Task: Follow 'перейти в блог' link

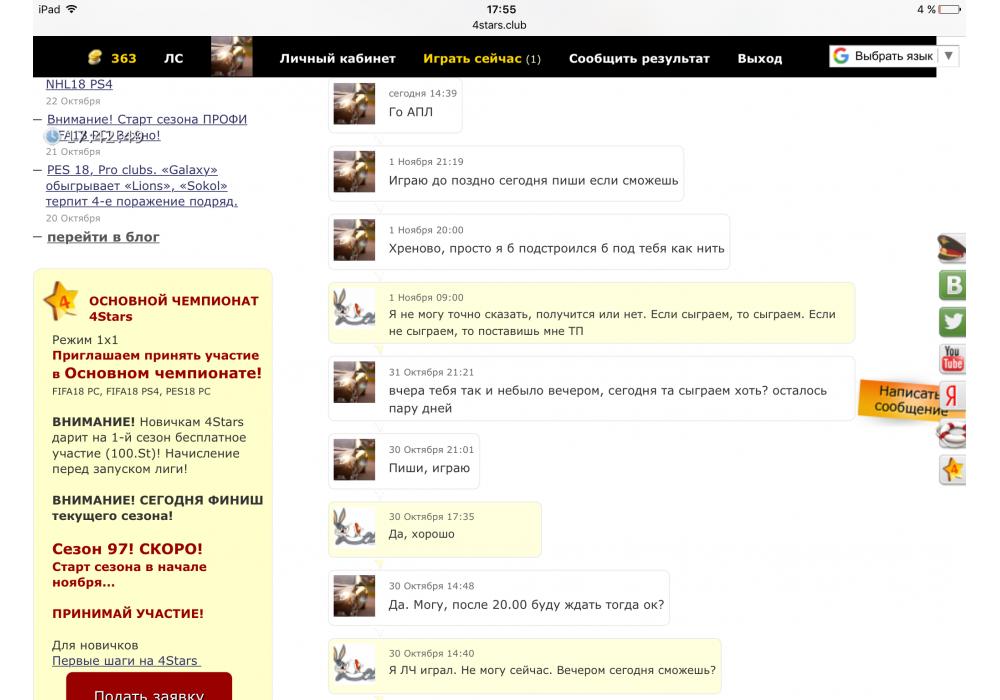Action: coord(103,237)
